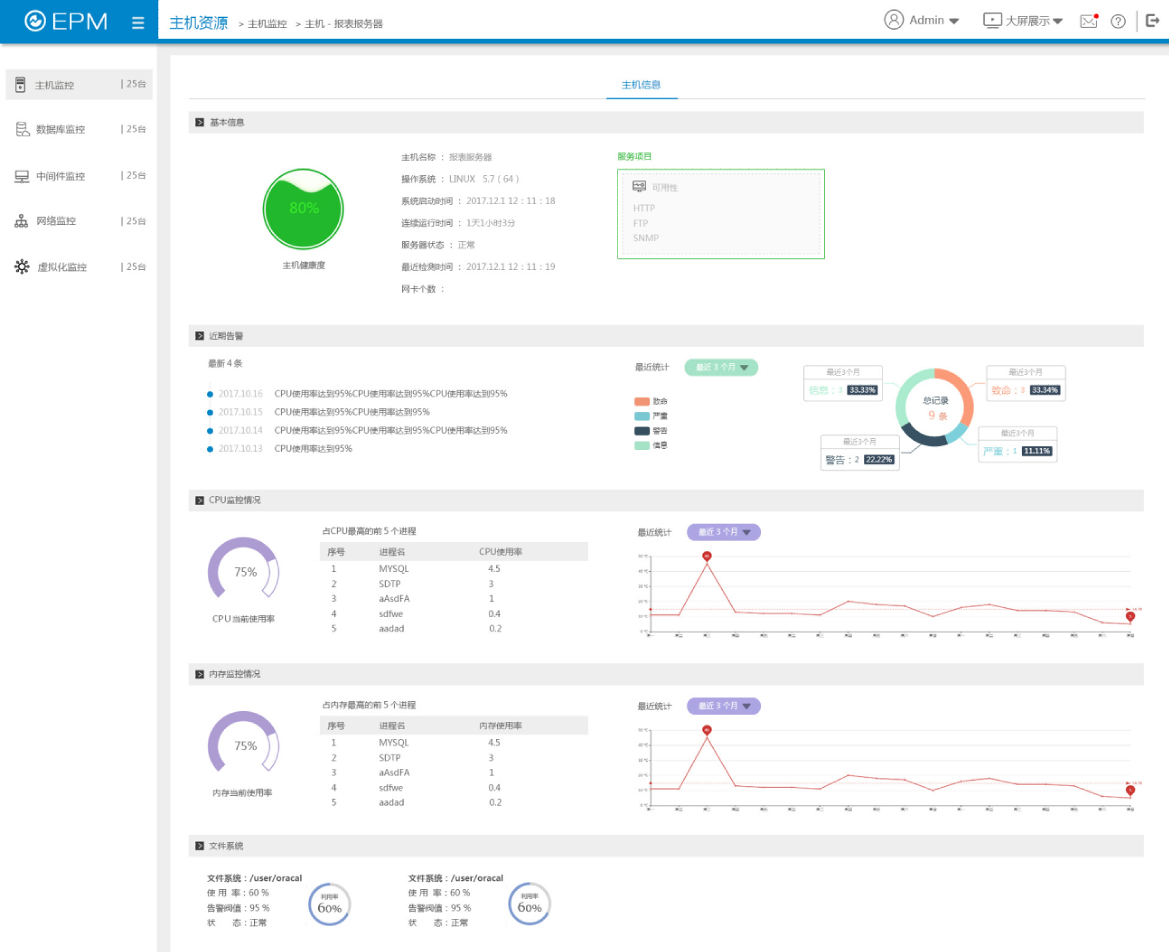Open the Admin dropdown arrow

click(x=954, y=22)
